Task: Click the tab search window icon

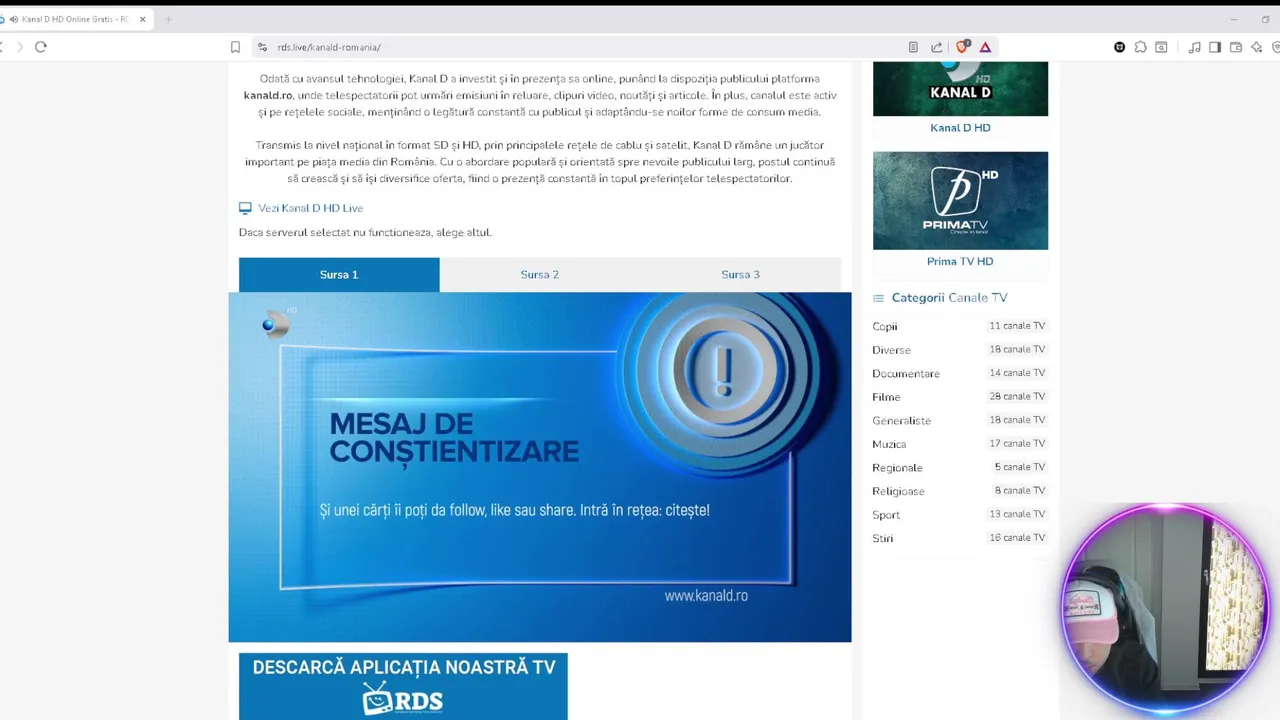Action: point(1161,47)
